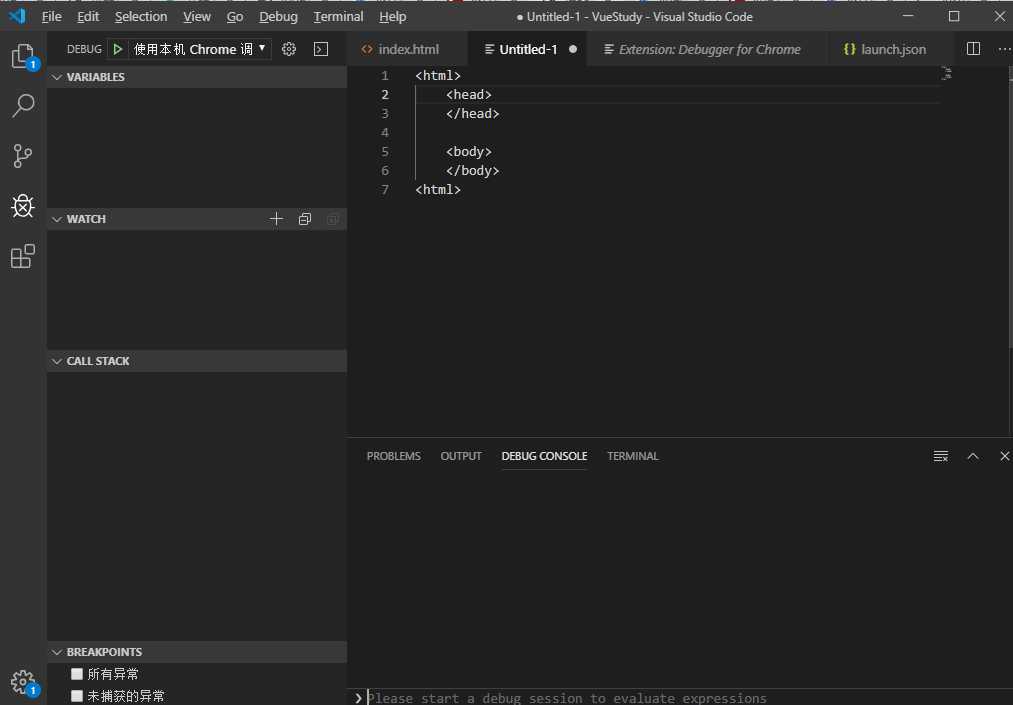This screenshot has width=1013, height=705.
Task: Switch to the index.html editor tab
Action: click(408, 49)
